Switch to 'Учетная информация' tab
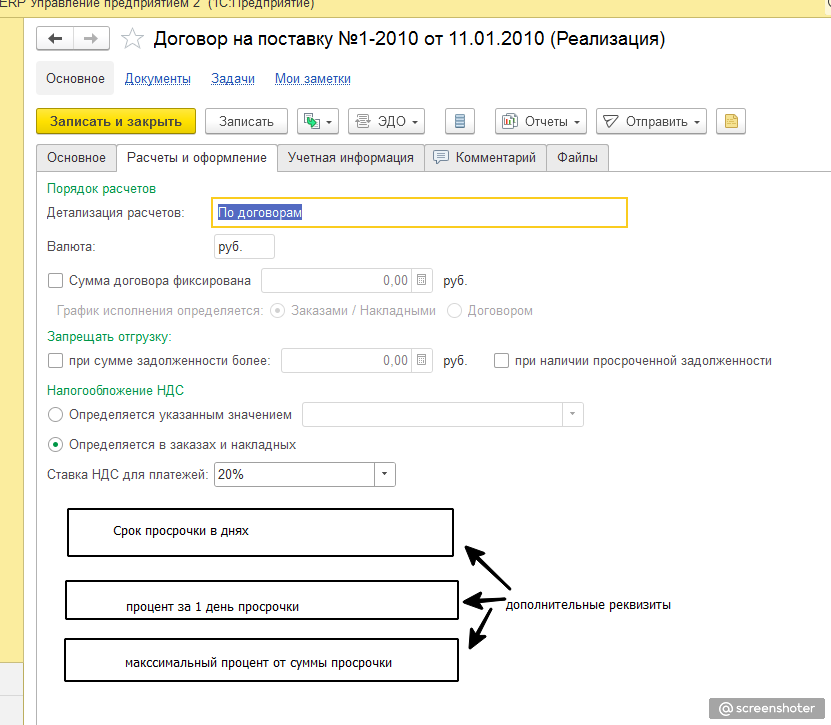Screen dimensions: 831x725 (350, 157)
